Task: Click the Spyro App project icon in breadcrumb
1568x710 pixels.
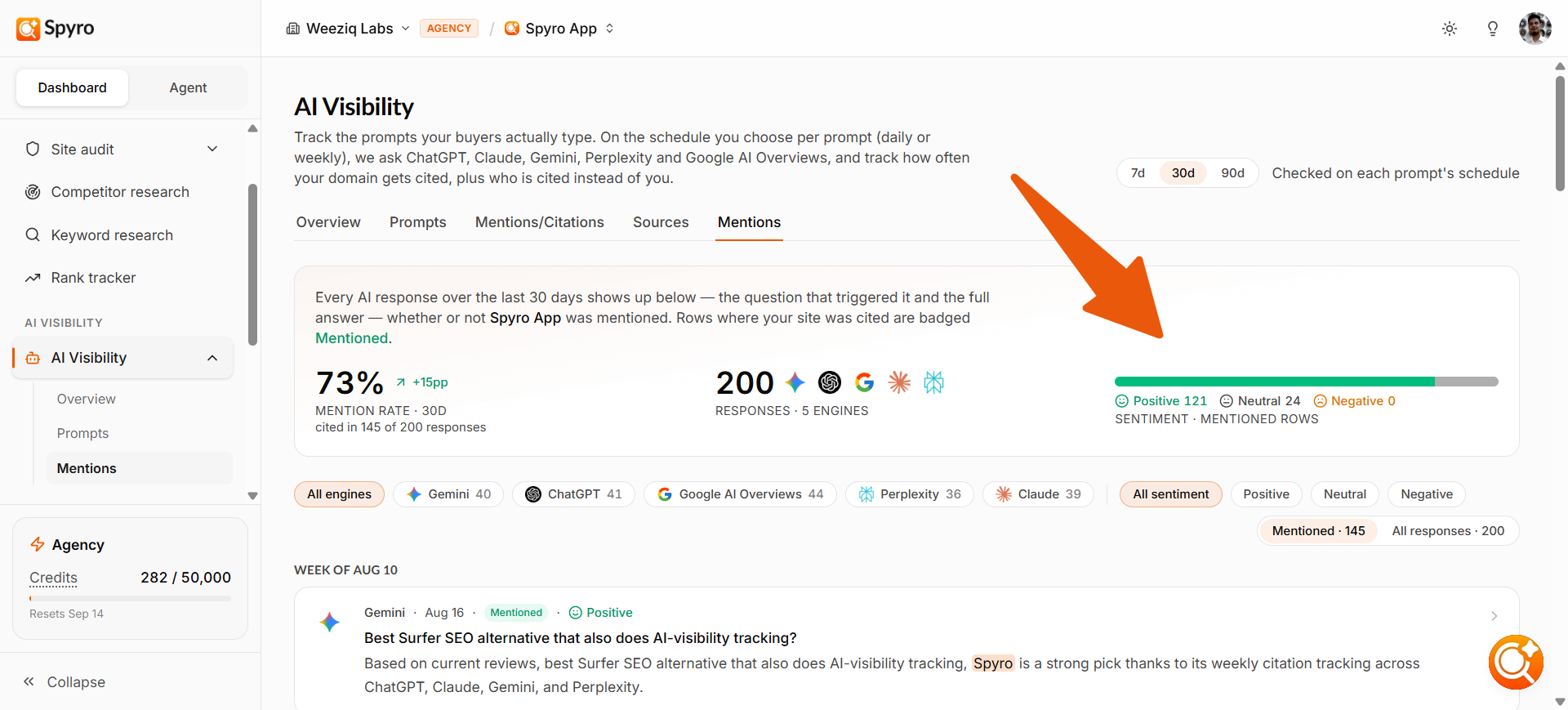Action: pos(512,29)
